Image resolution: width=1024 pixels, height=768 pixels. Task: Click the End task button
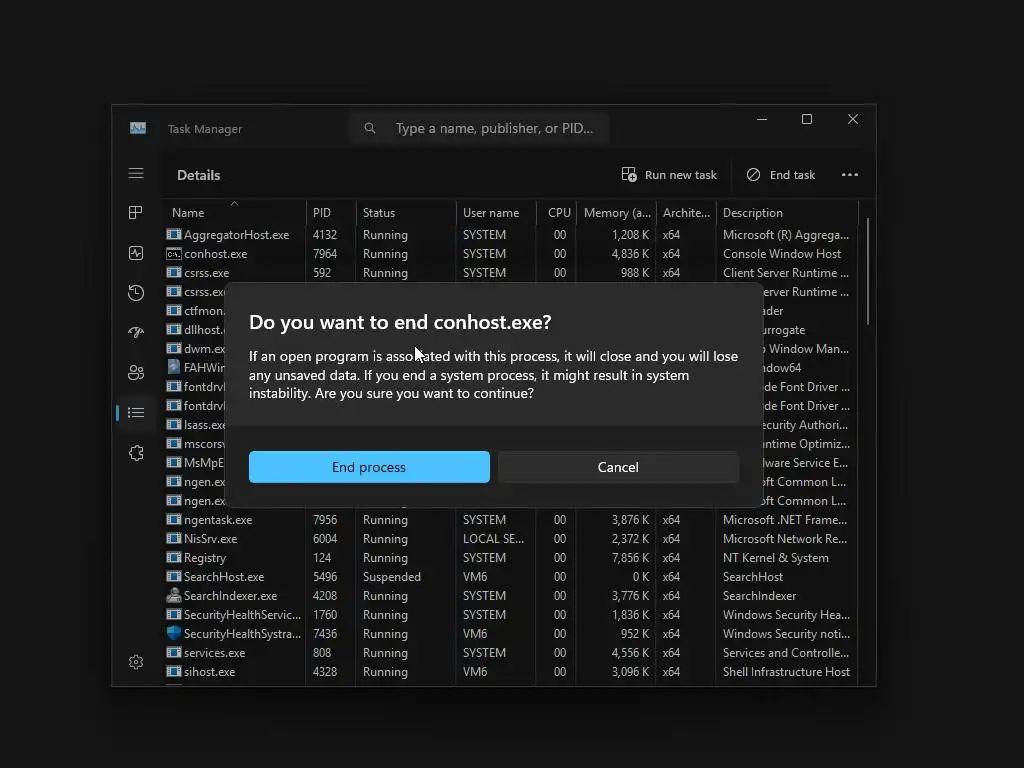[x=781, y=174]
